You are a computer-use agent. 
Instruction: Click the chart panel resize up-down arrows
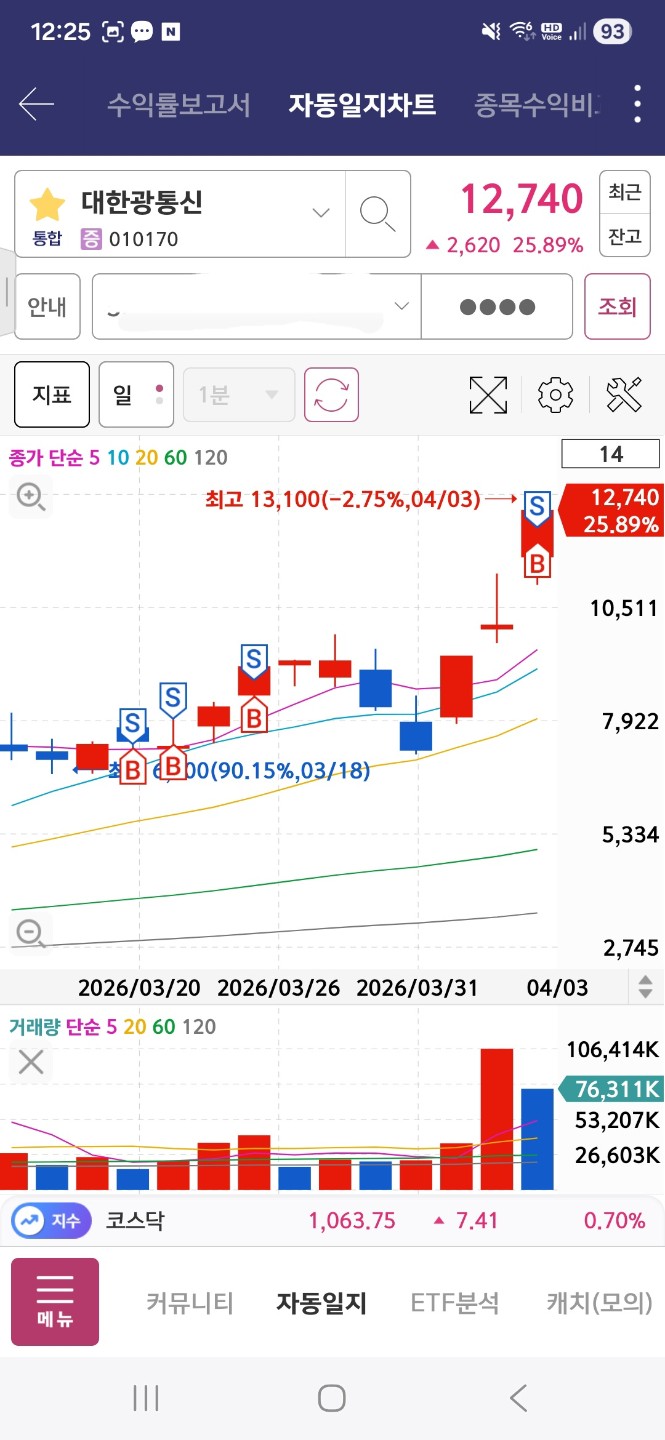click(646, 987)
